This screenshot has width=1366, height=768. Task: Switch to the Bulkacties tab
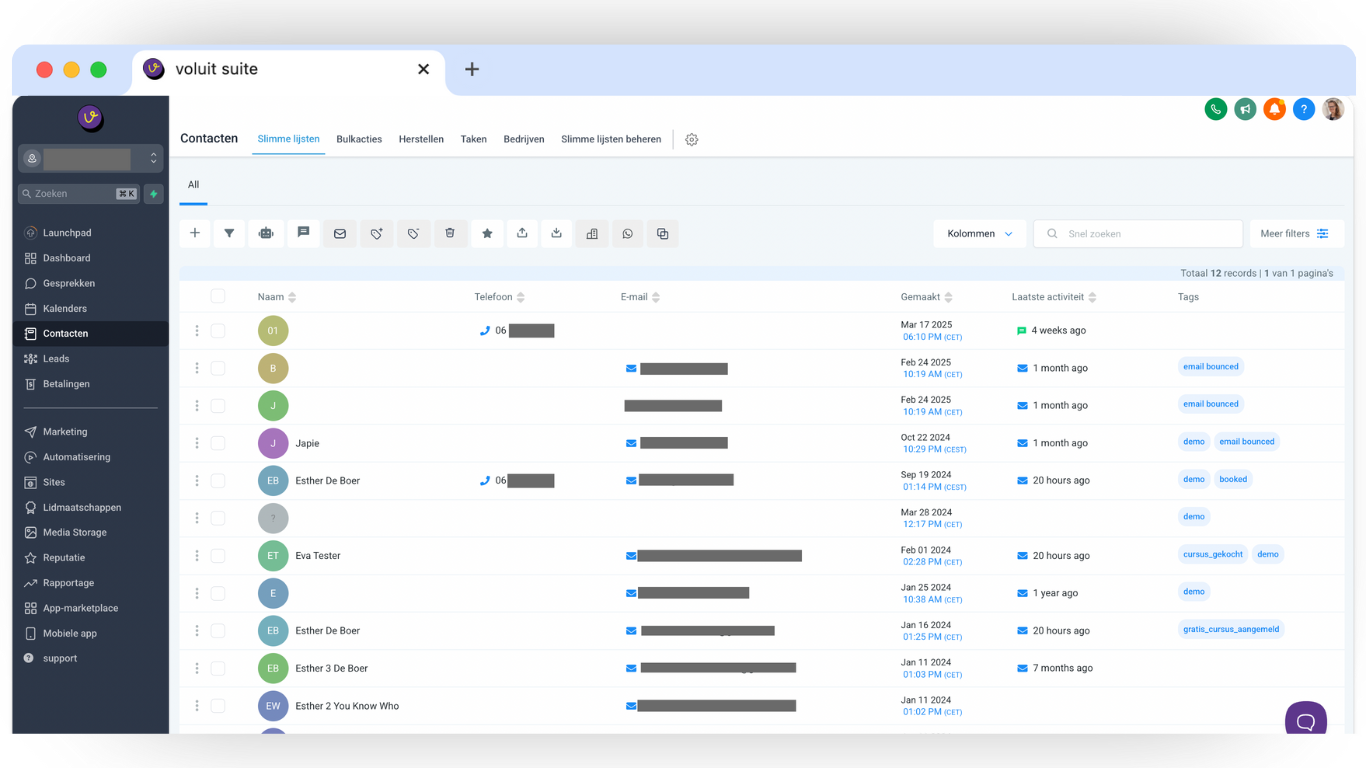click(359, 140)
